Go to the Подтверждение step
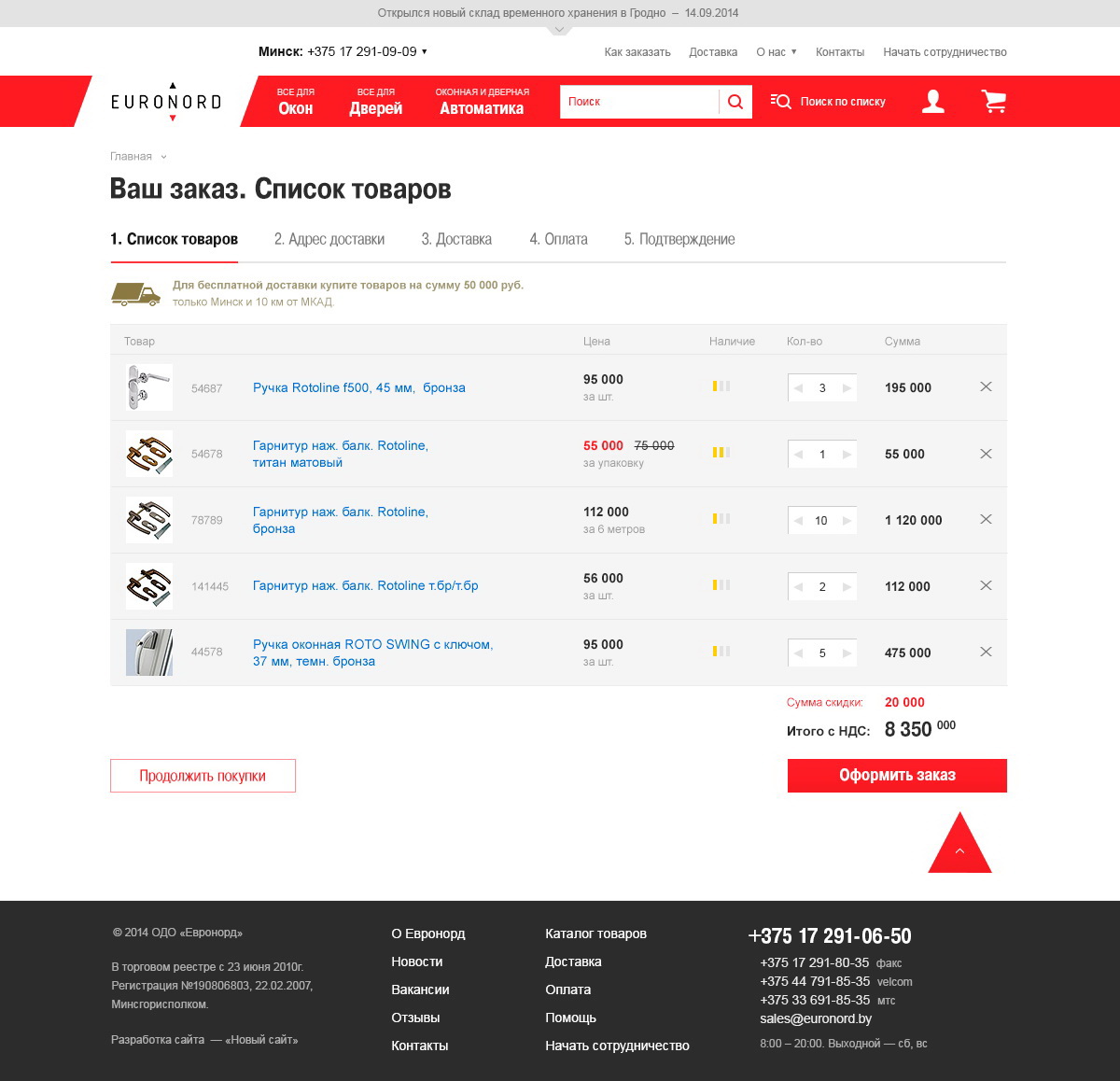 (679, 239)
